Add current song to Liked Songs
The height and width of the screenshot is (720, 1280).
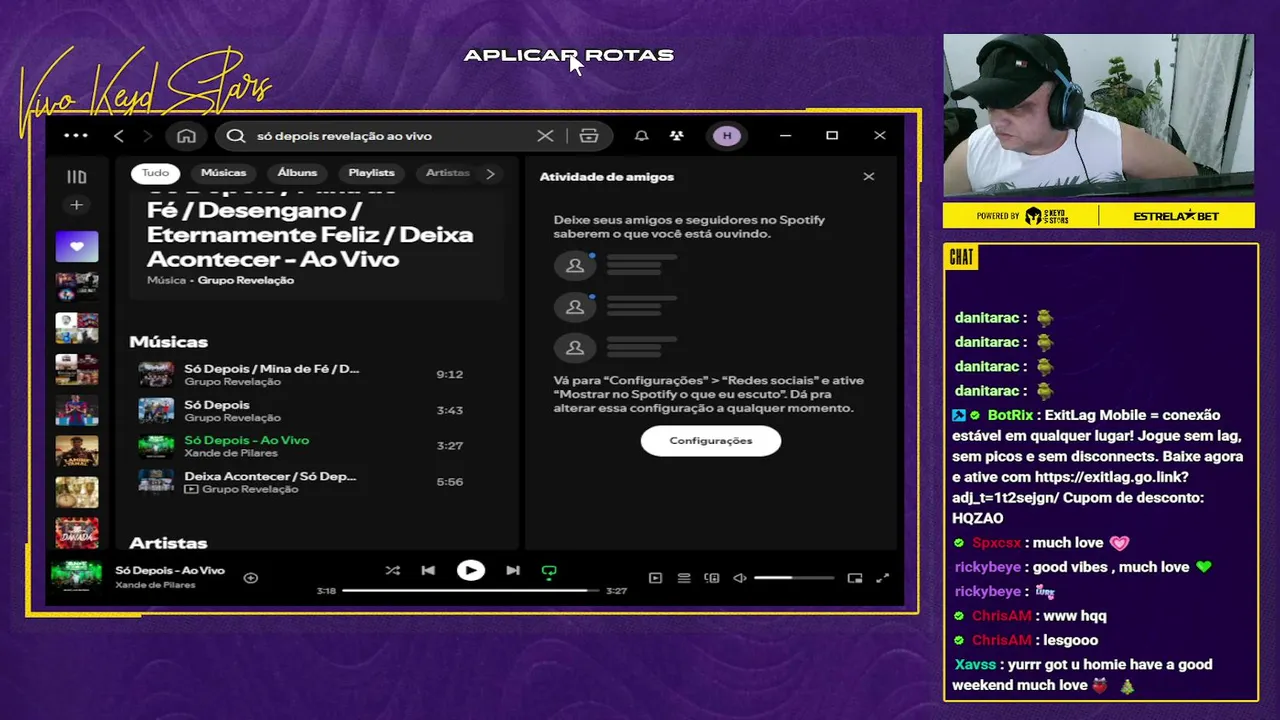click(x=251, y=578)
